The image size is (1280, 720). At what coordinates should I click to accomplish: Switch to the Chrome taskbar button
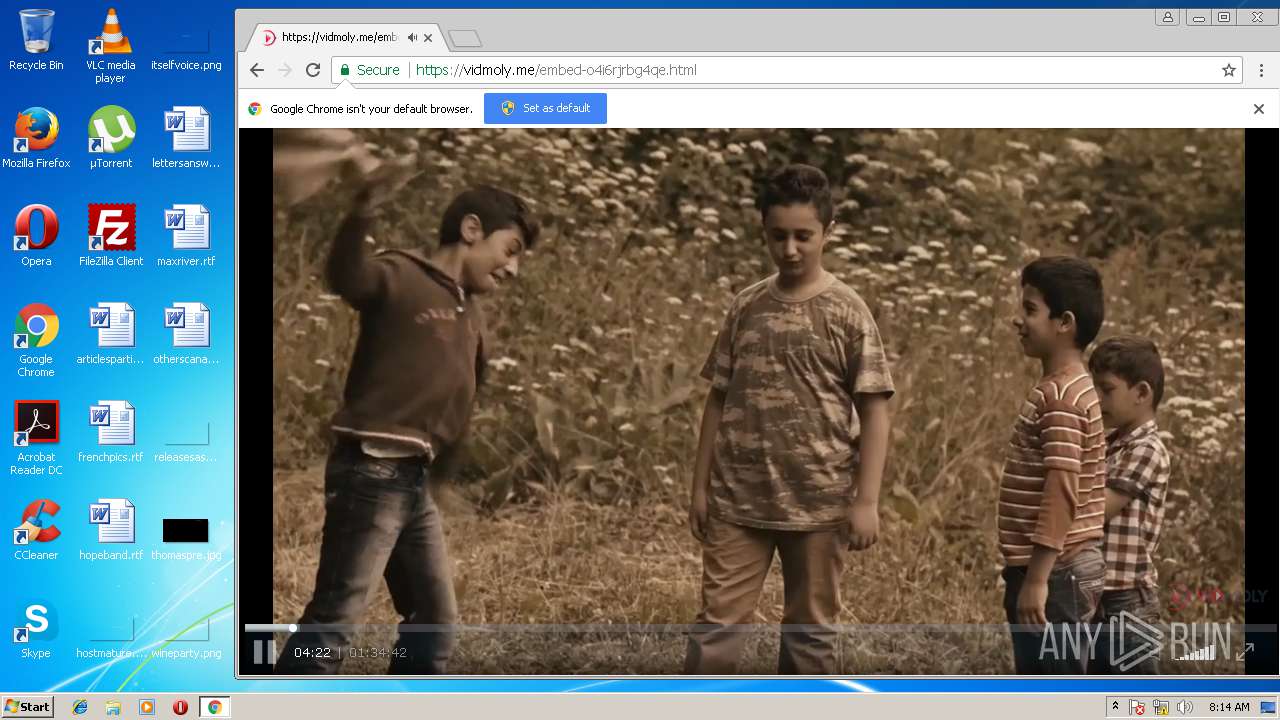coord(214,707)
